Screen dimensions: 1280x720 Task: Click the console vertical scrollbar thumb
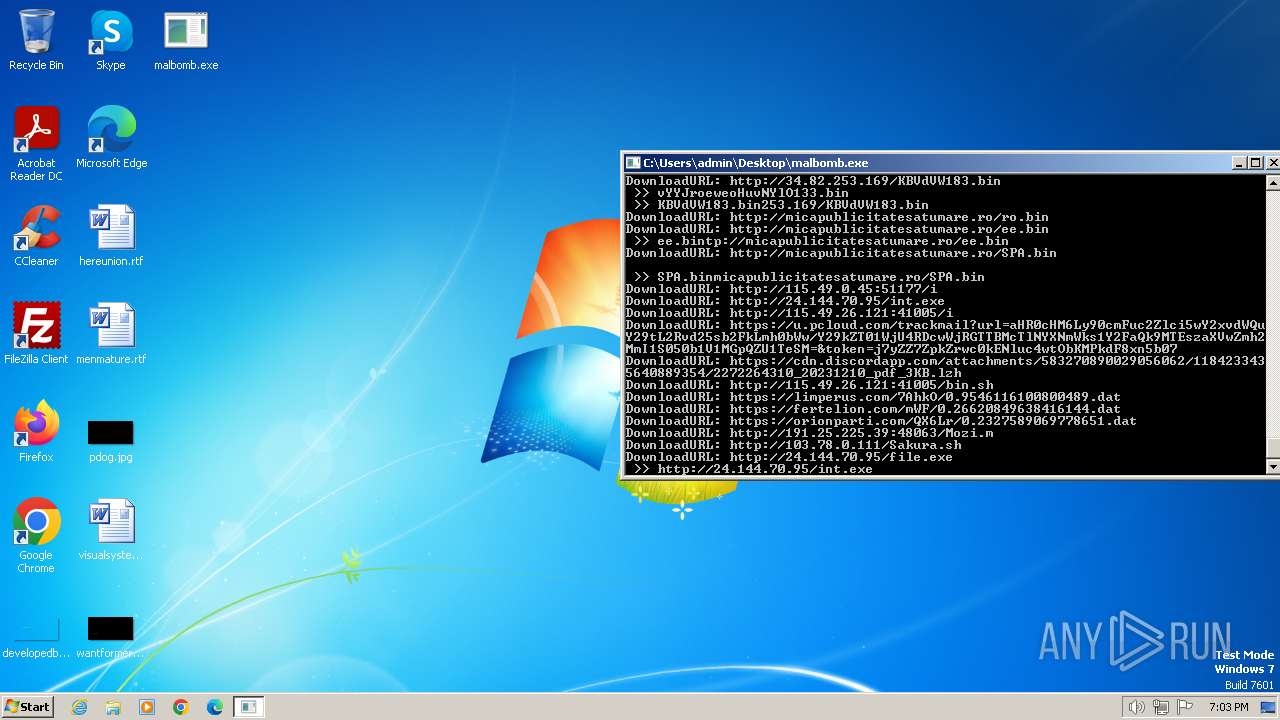1272,448
